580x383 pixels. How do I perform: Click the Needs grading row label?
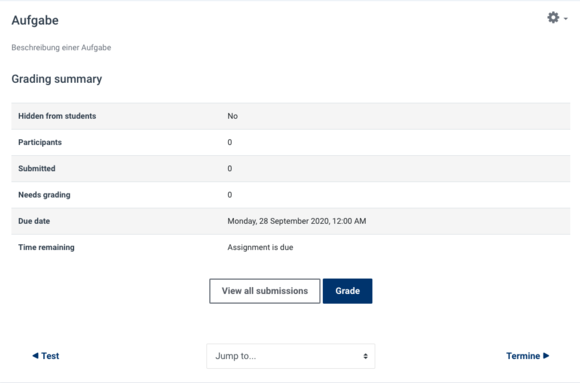44,195
